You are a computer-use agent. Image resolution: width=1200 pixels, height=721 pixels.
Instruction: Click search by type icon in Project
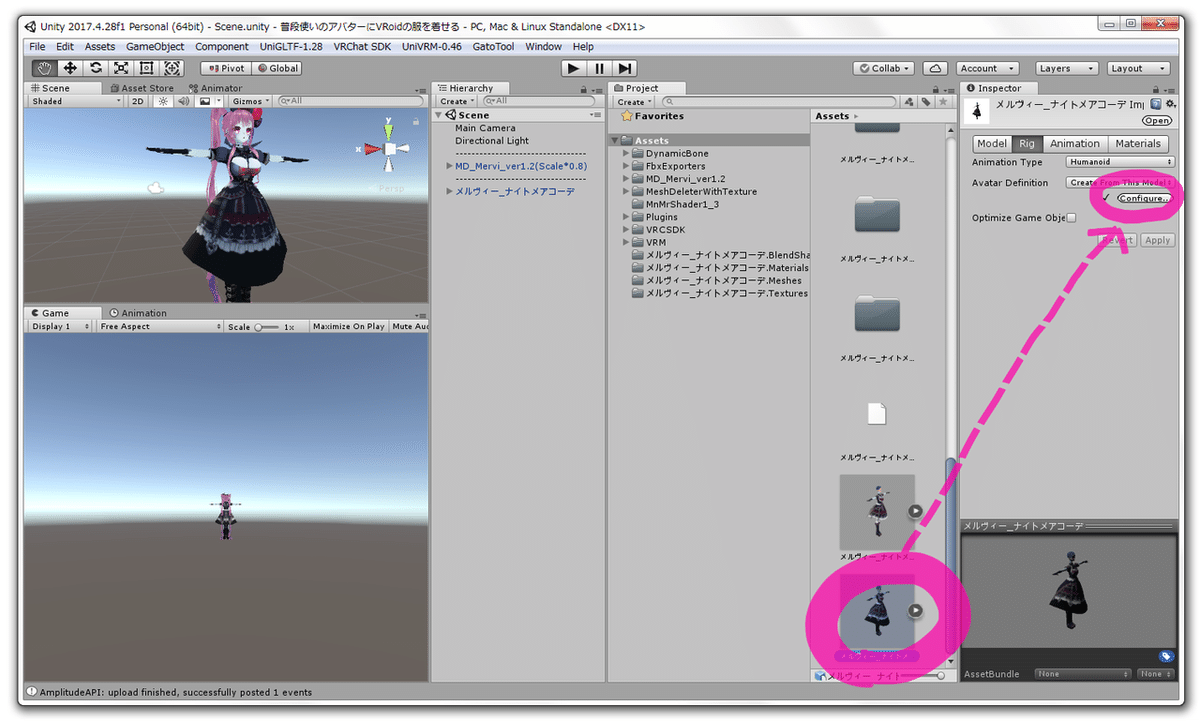click(x=910, y=102)
